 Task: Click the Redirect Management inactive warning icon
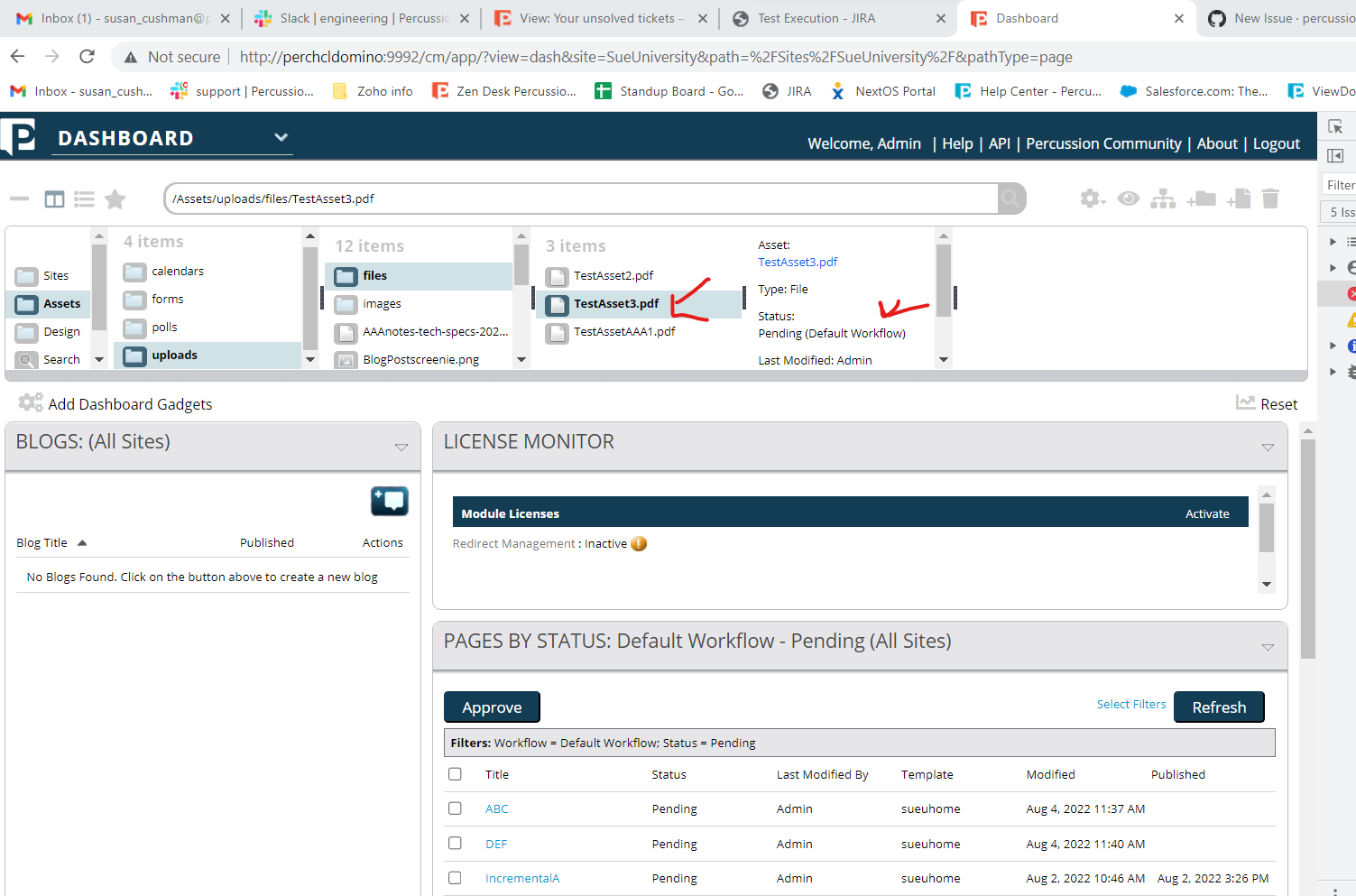point(639,543)
